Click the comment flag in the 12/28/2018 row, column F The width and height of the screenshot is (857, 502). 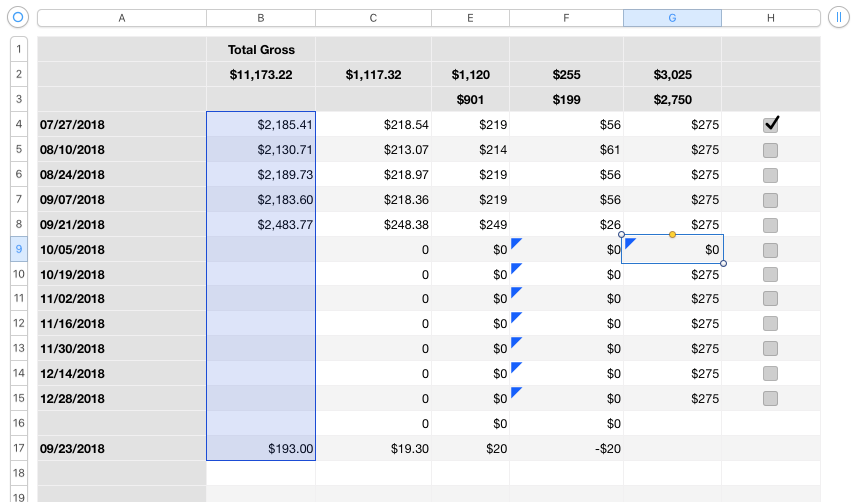516,392
